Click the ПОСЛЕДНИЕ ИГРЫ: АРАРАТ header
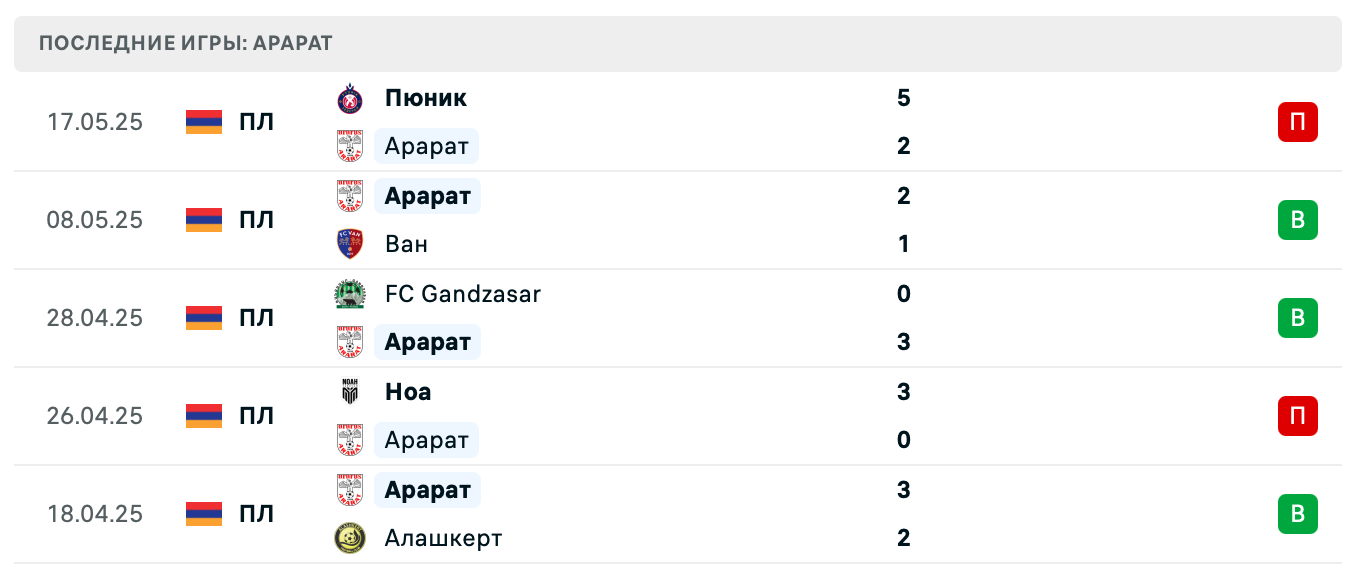Viewport: 1356px width, 578px height. tap(185, 43)
